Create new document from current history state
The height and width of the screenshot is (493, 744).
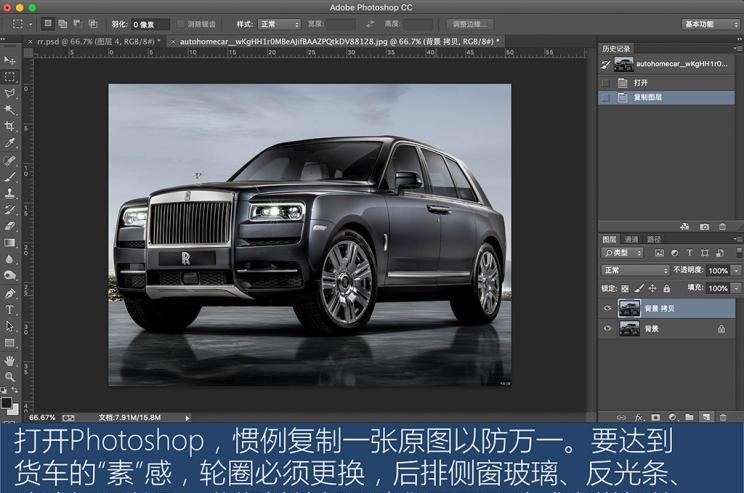point(684,227)
